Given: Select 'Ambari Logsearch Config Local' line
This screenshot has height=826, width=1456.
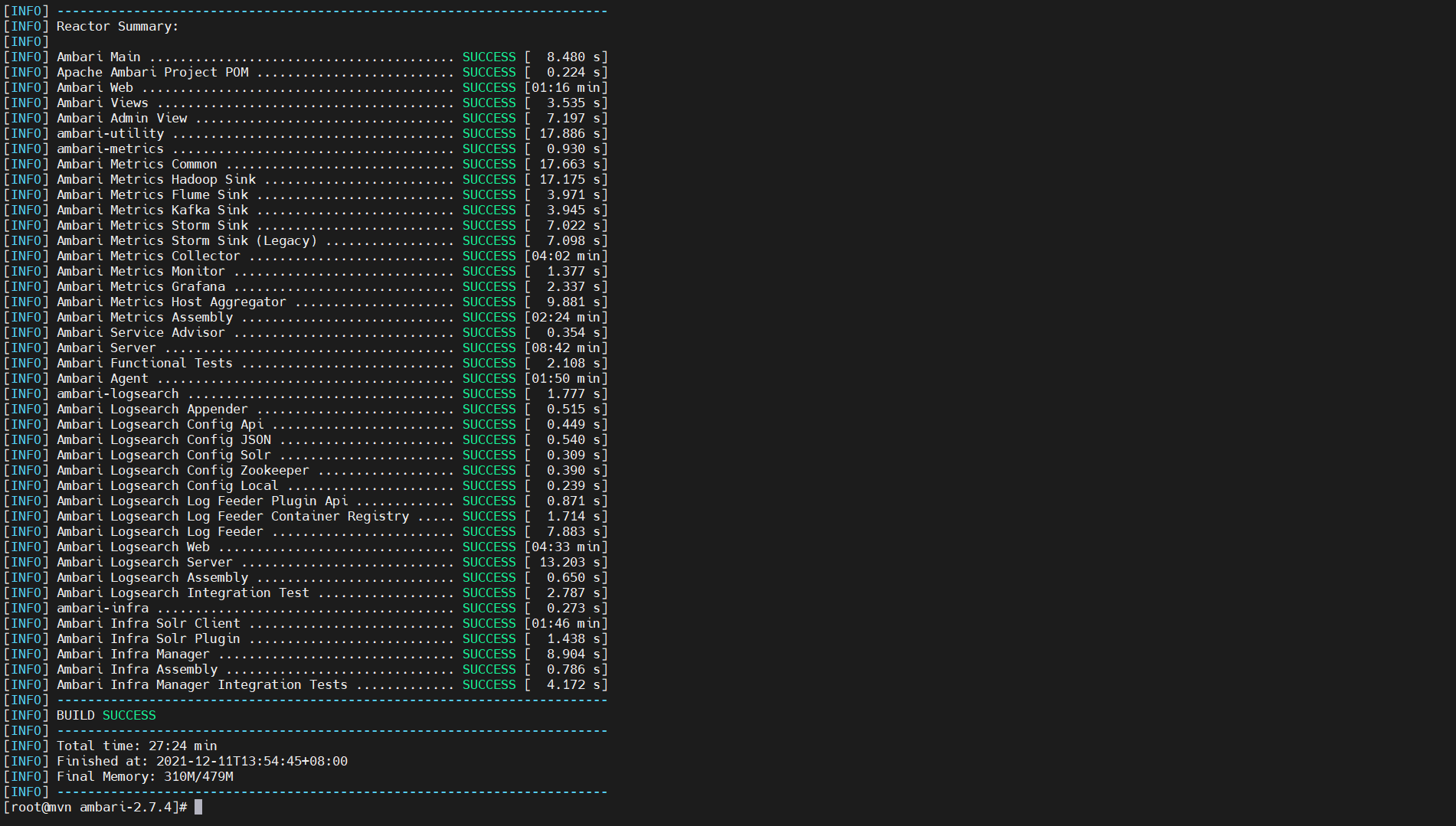Looking at the screenshot, I should [168, 485].
